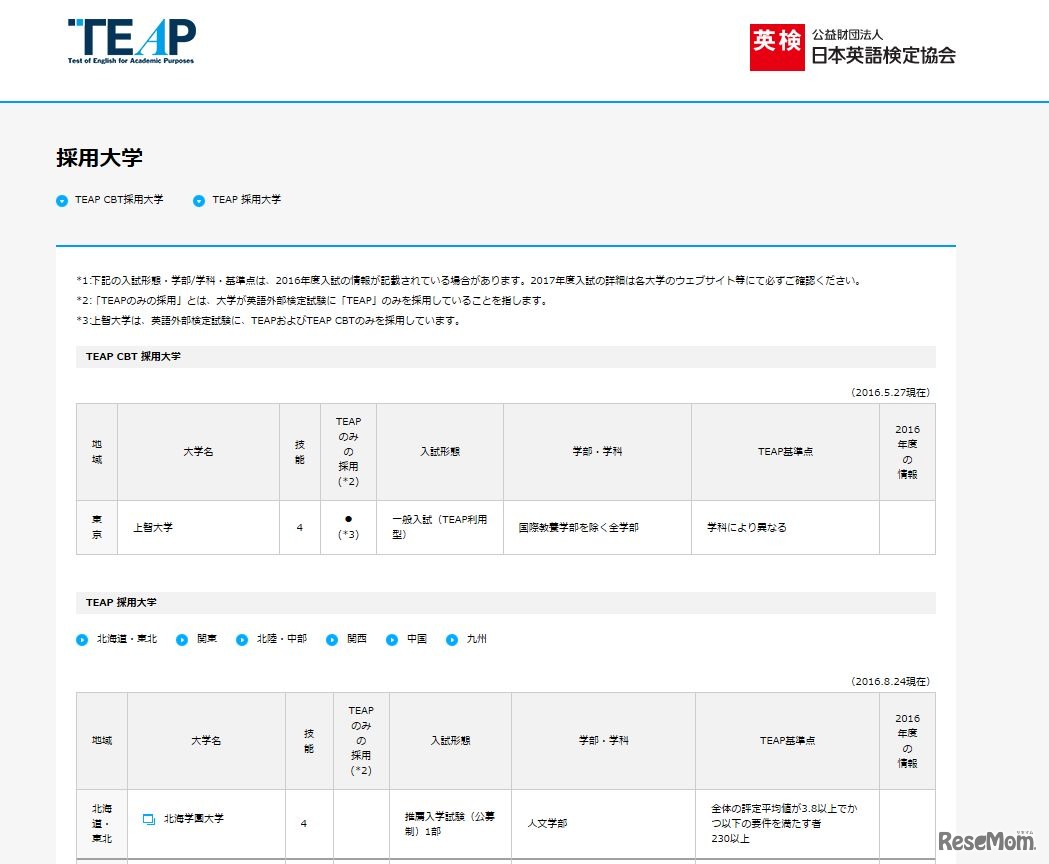This screenshot has height=864, width=1049.
Task: Click the TEAP基準点 column header
Action: tap(787, 451)
